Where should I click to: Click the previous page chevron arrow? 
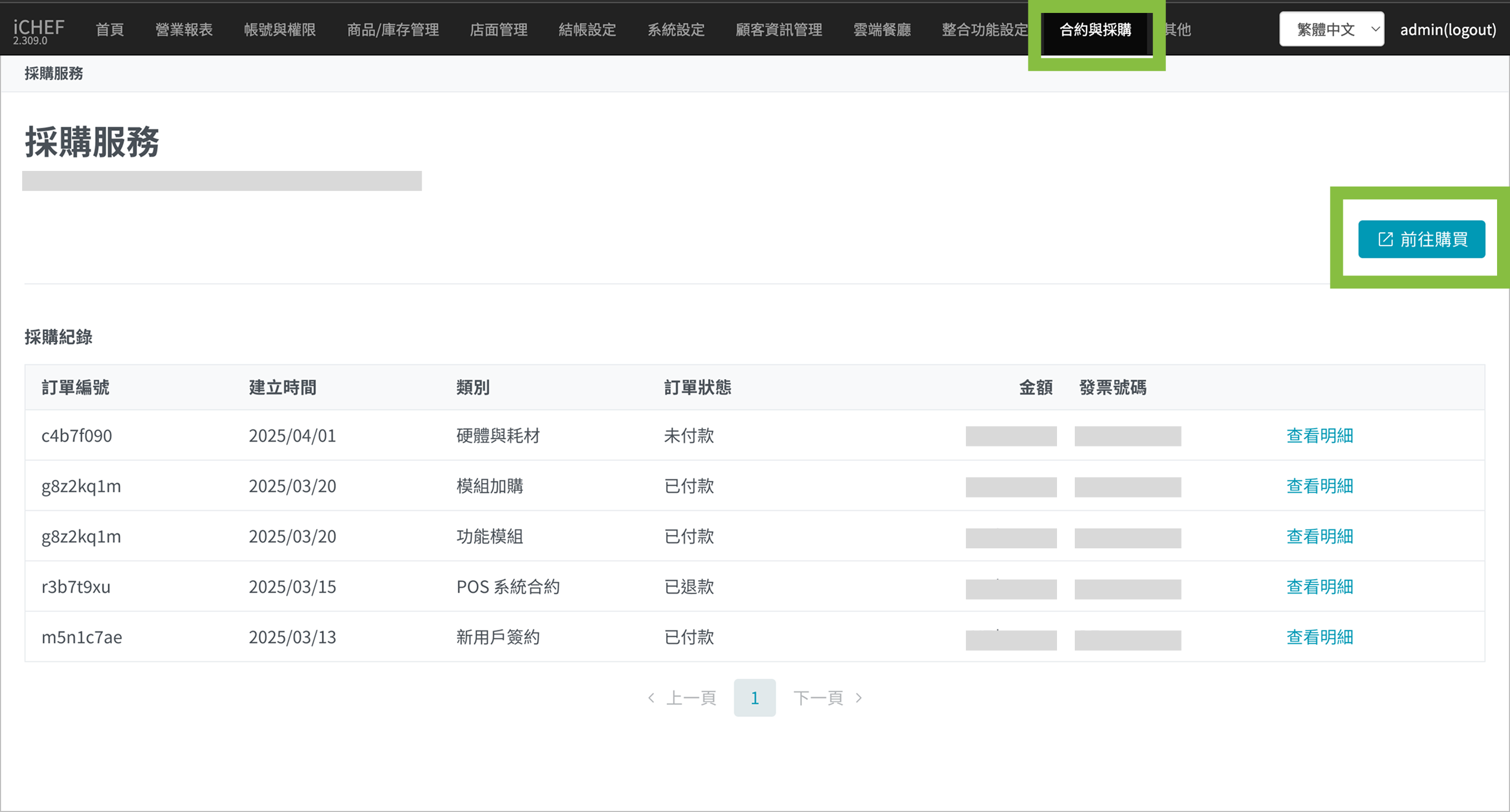(x=651, y=698)
